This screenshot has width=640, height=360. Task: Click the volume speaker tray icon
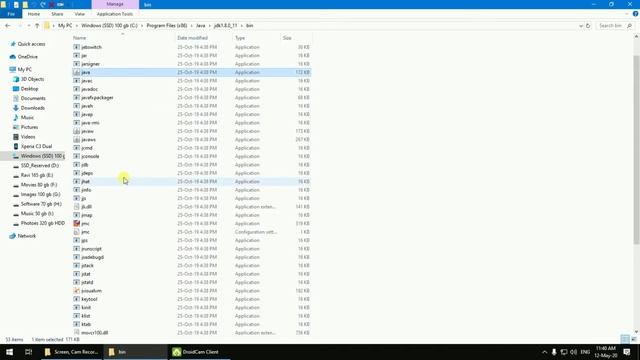(x=573, y=352)
